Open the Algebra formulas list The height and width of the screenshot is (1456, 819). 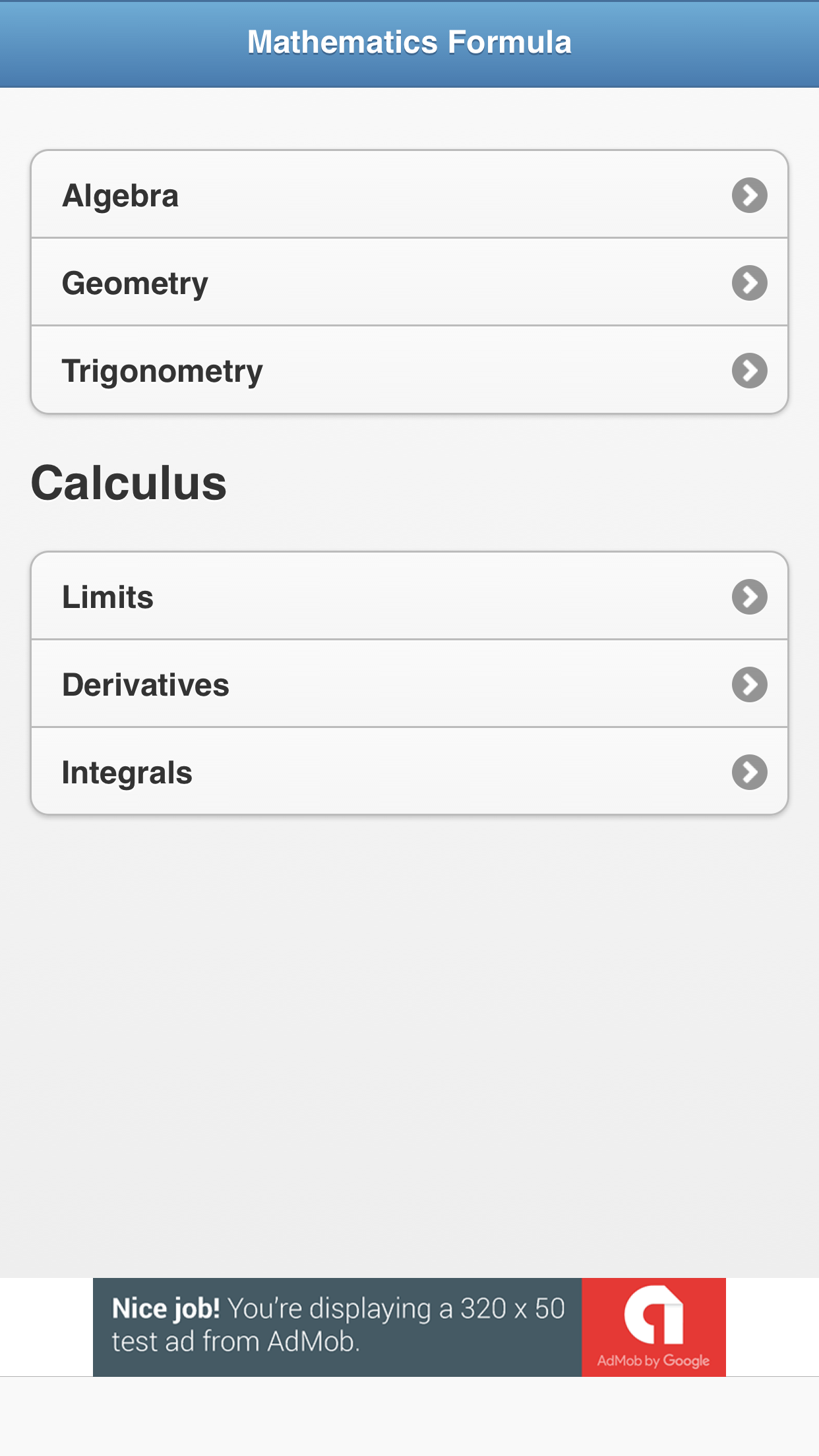click(121, 196)
